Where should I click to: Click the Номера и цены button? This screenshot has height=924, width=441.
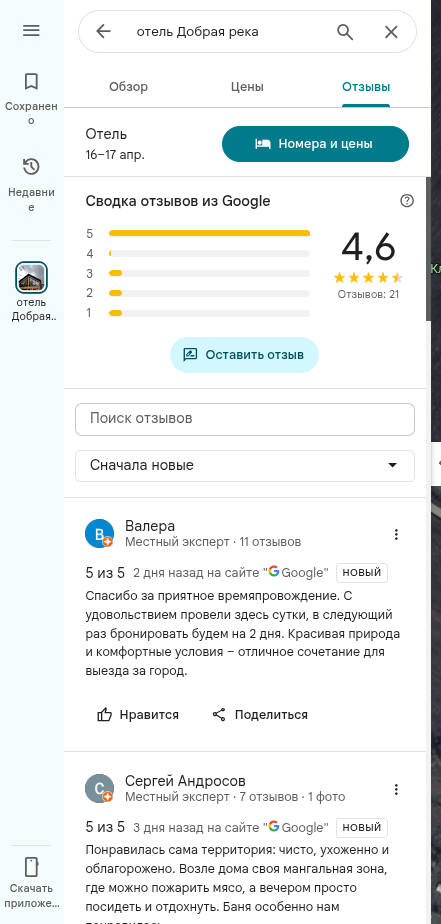coord(315,144)
